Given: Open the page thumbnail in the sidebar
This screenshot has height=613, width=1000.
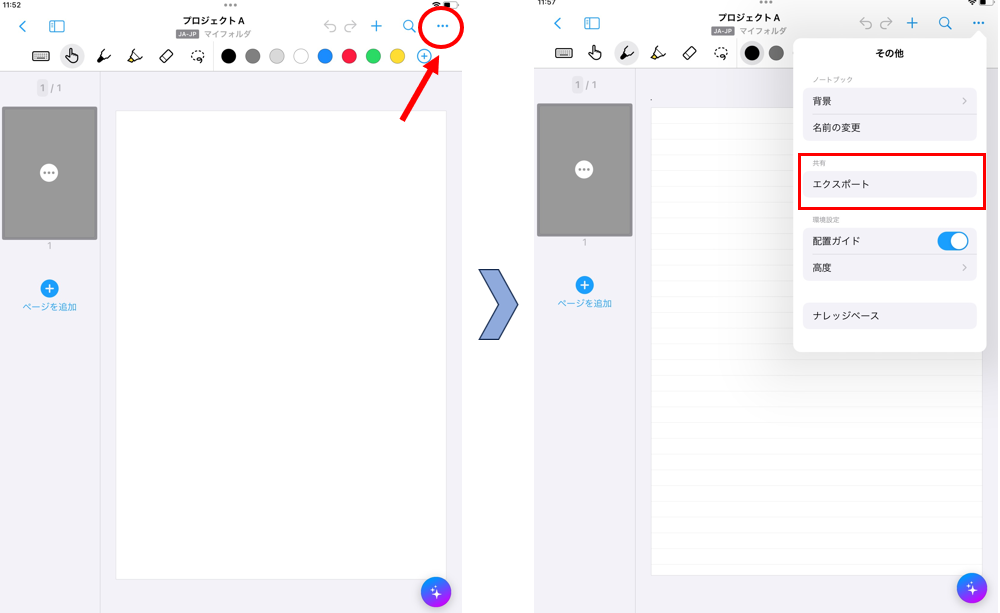Looking at the screenshot, I should coord(50,173).
